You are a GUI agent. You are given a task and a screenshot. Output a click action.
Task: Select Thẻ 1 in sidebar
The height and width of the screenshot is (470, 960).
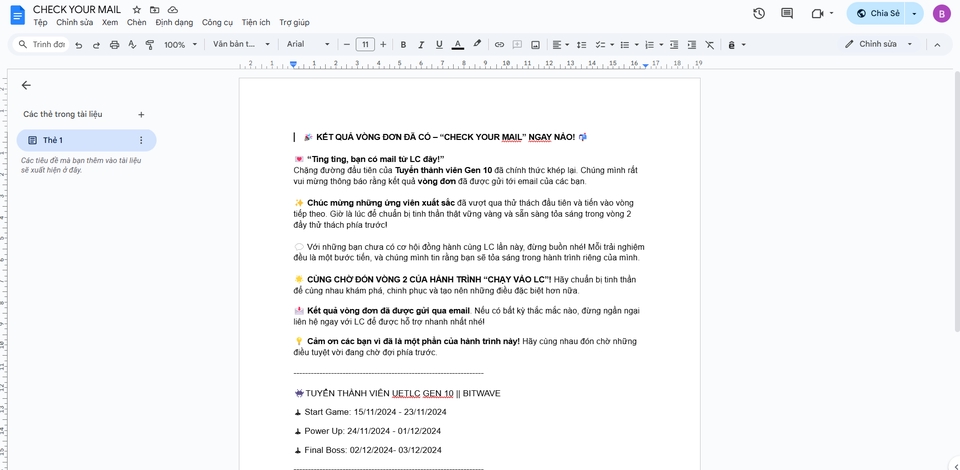(86, 140)
